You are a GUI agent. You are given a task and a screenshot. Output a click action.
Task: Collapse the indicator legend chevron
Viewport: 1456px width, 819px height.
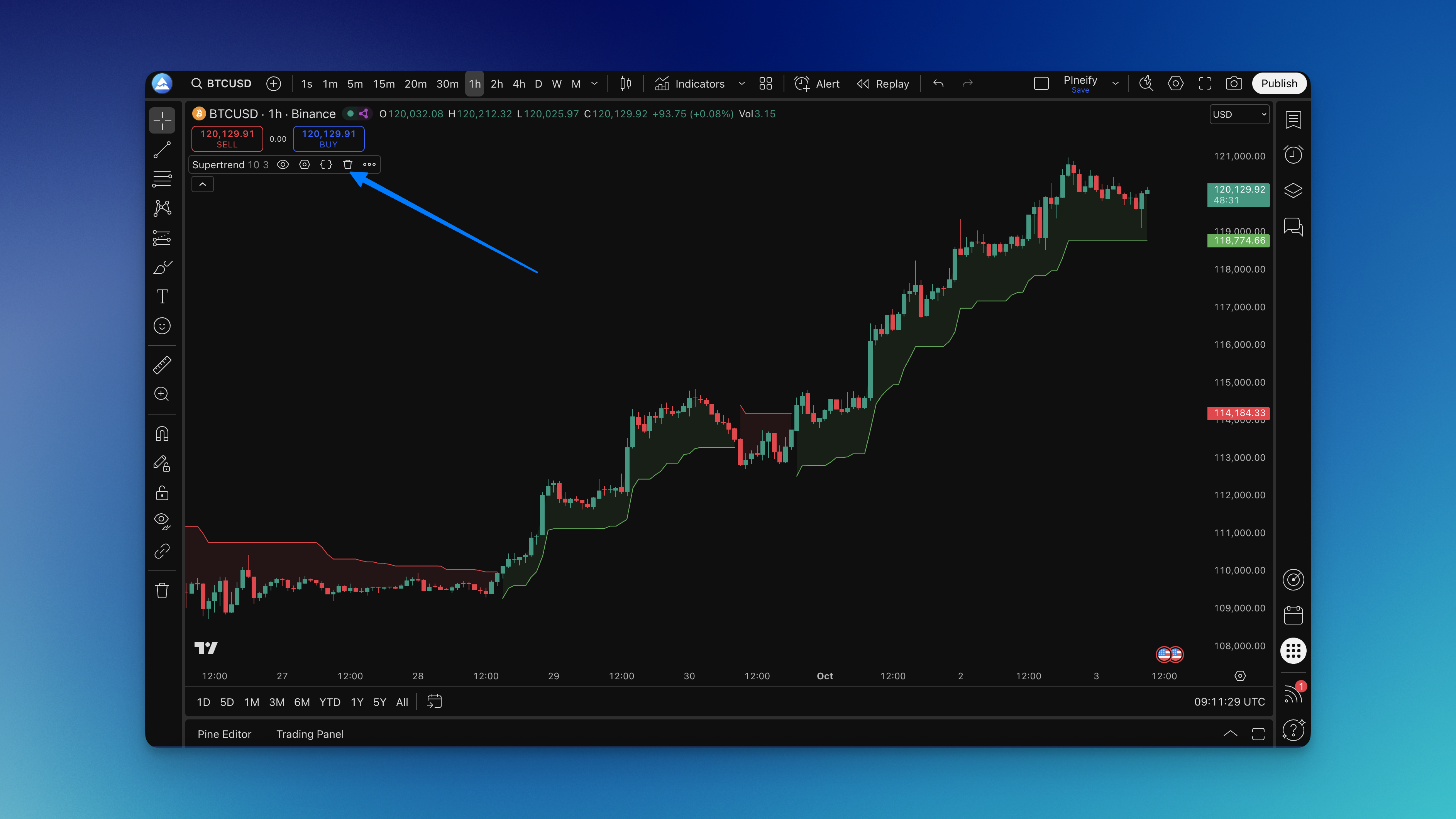pyautogui.click(x=202, y=184)
